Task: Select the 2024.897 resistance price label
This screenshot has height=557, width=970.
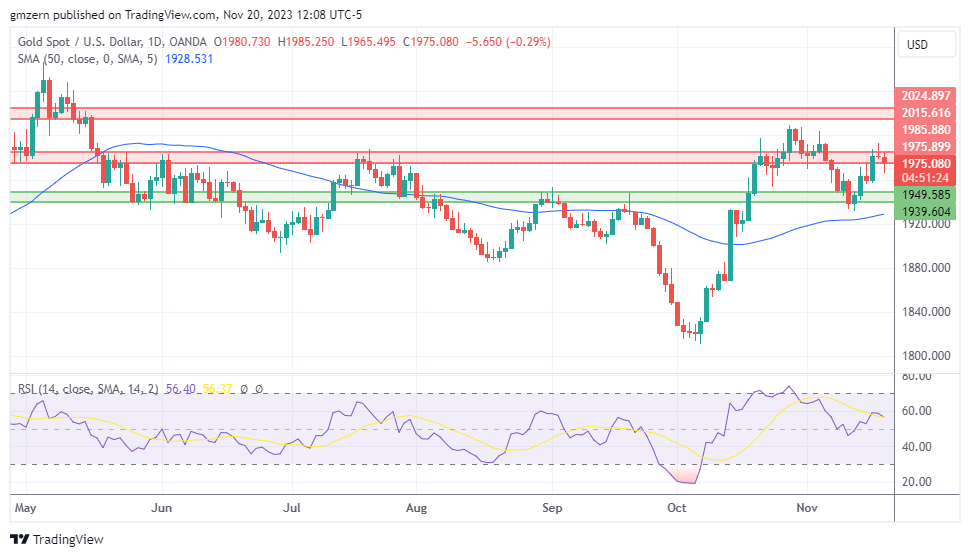Action: (x=925, y=95)
